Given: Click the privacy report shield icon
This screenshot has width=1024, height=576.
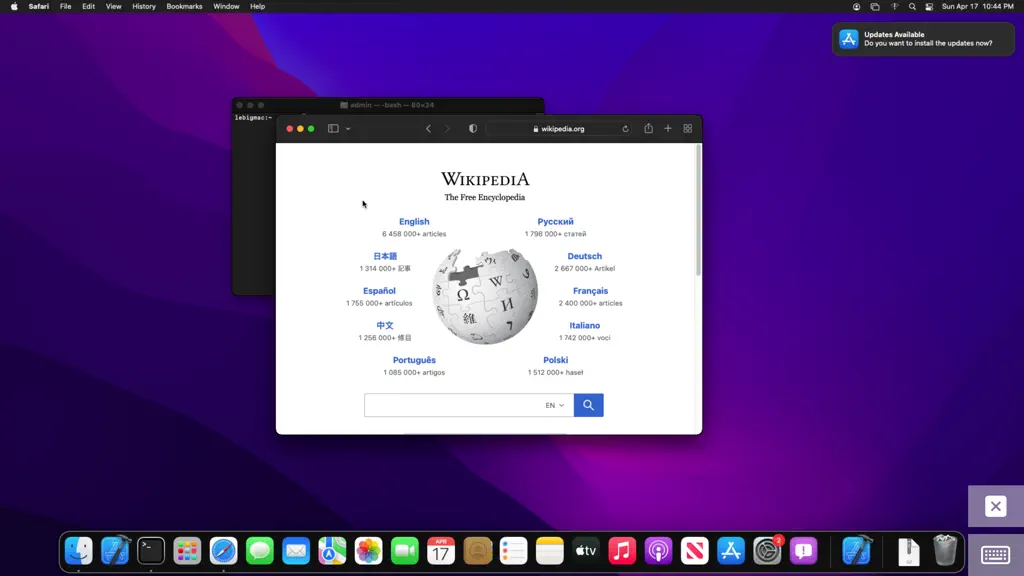Looking at the screenshot, I should click(473, 129).
